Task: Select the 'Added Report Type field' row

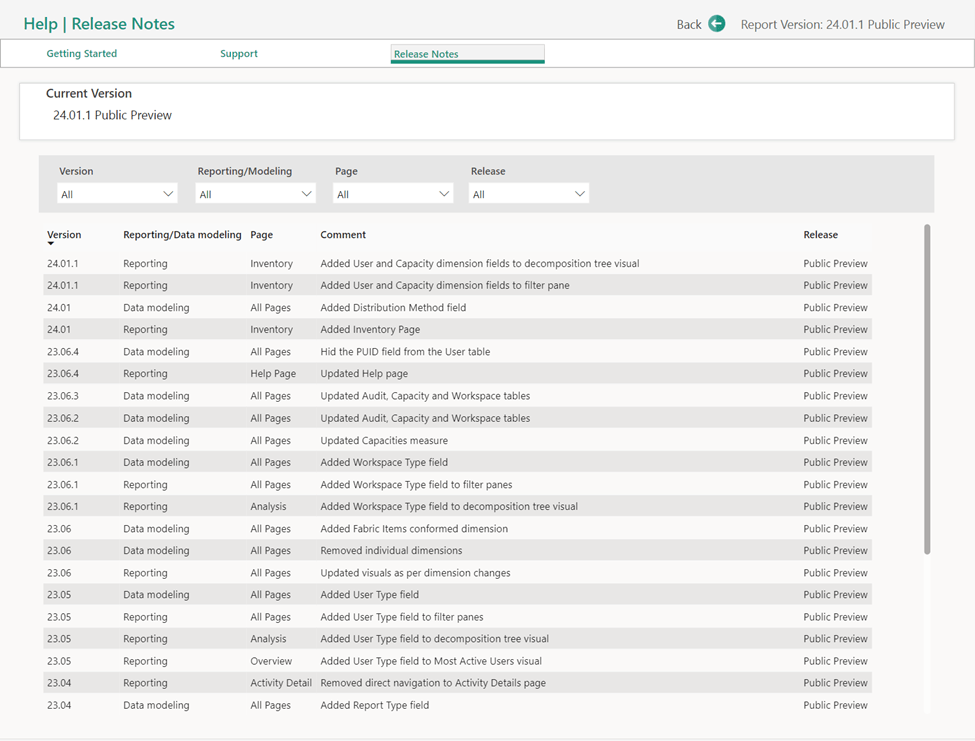Action: (374, 706)
